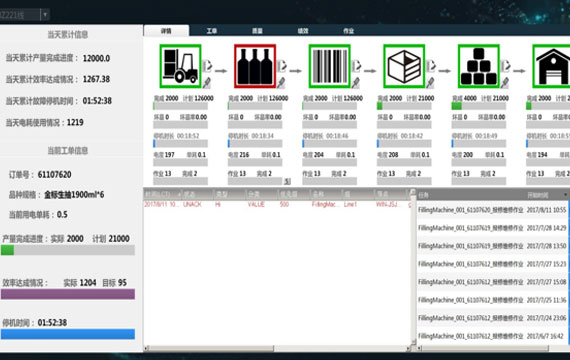Click the purple 效率达成情况 bar

[x=68, y=294]
